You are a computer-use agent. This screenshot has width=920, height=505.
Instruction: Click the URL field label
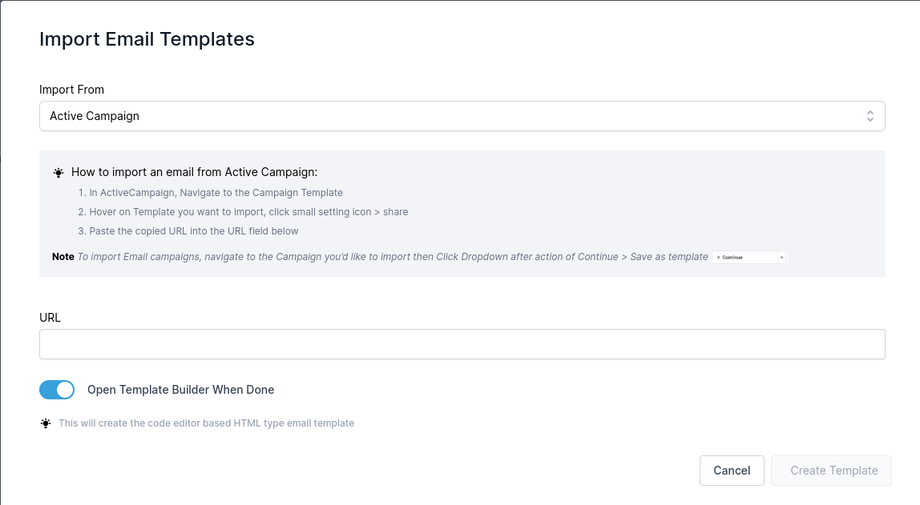coord(50,318)
